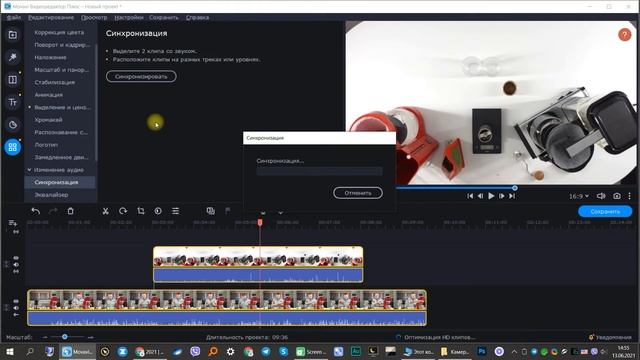640x360 pixels.
Task: Play the preview video
Action: point(491,196)
